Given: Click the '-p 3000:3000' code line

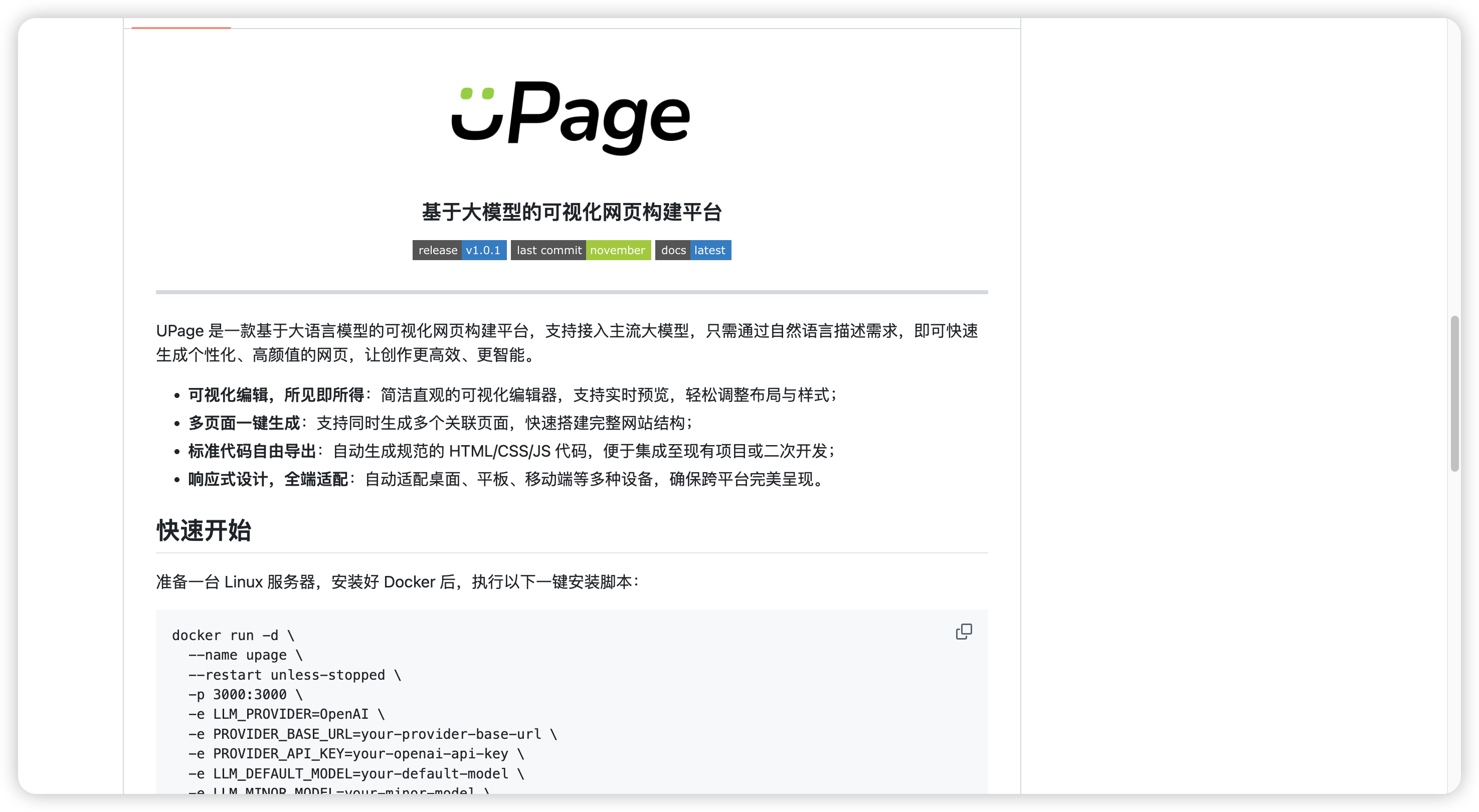Looking at the screenshot, I should 245,694.
